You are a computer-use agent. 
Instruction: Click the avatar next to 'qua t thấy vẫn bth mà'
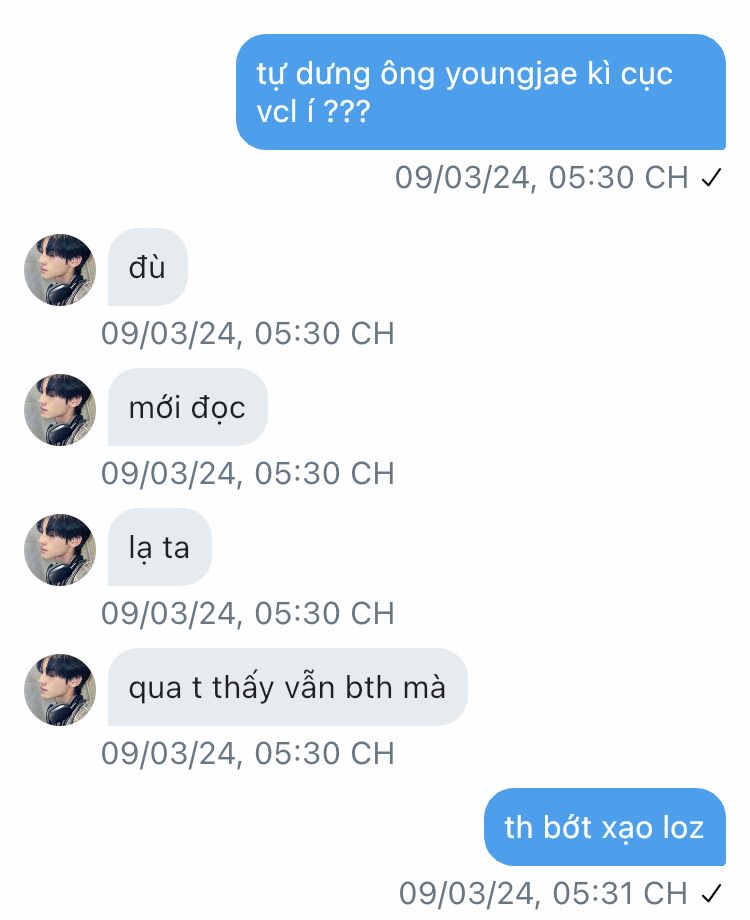[x=60, y=689]
